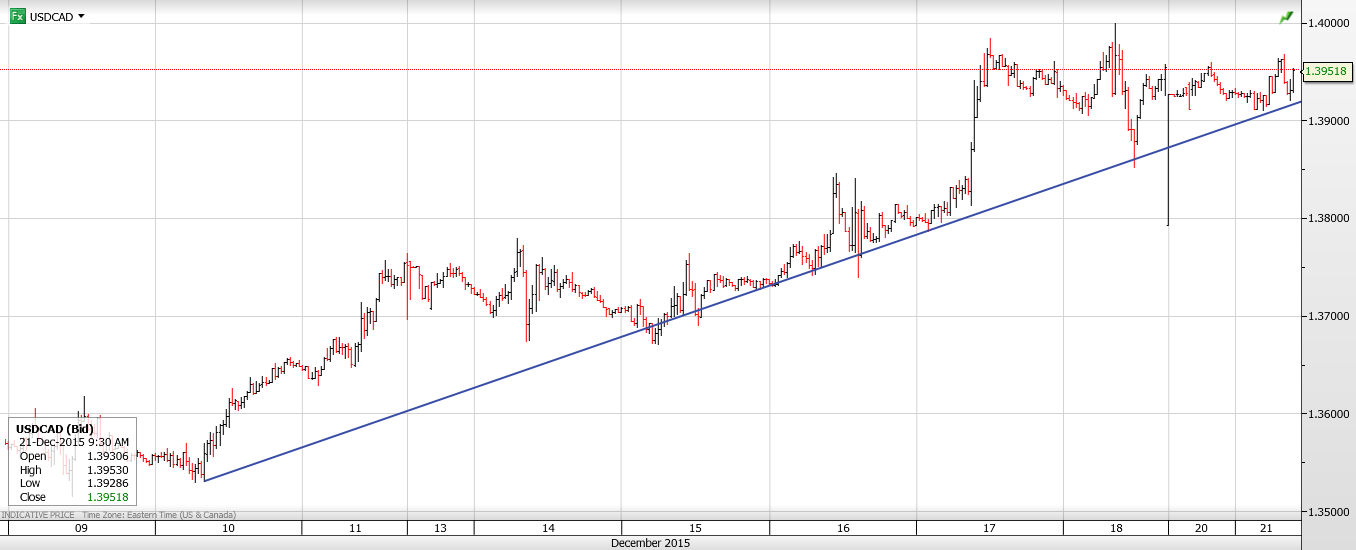Click the current price label 1.39518
The width and height of the screenshot is (1356, 550).
point(1327,71)
